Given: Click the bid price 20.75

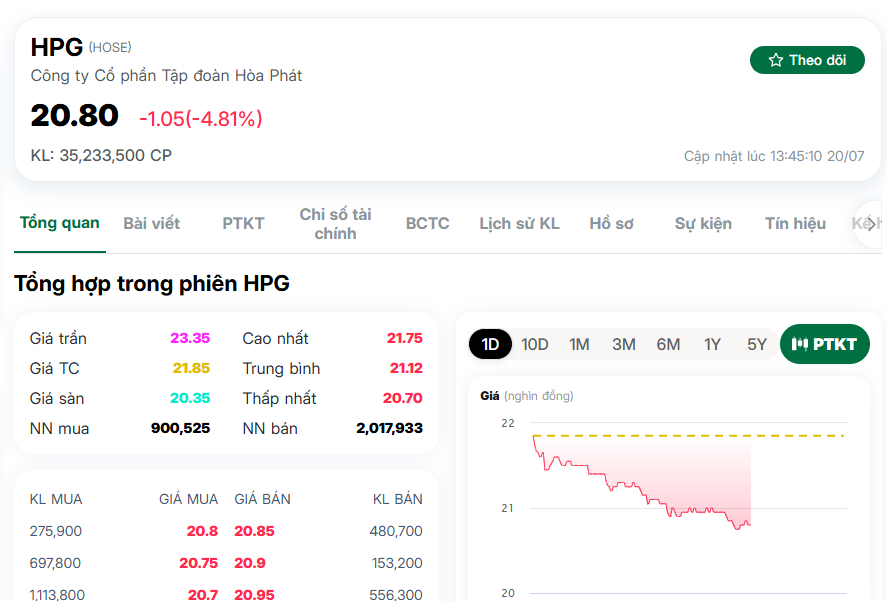Looking at the screenshot, I should pos(199,563).
